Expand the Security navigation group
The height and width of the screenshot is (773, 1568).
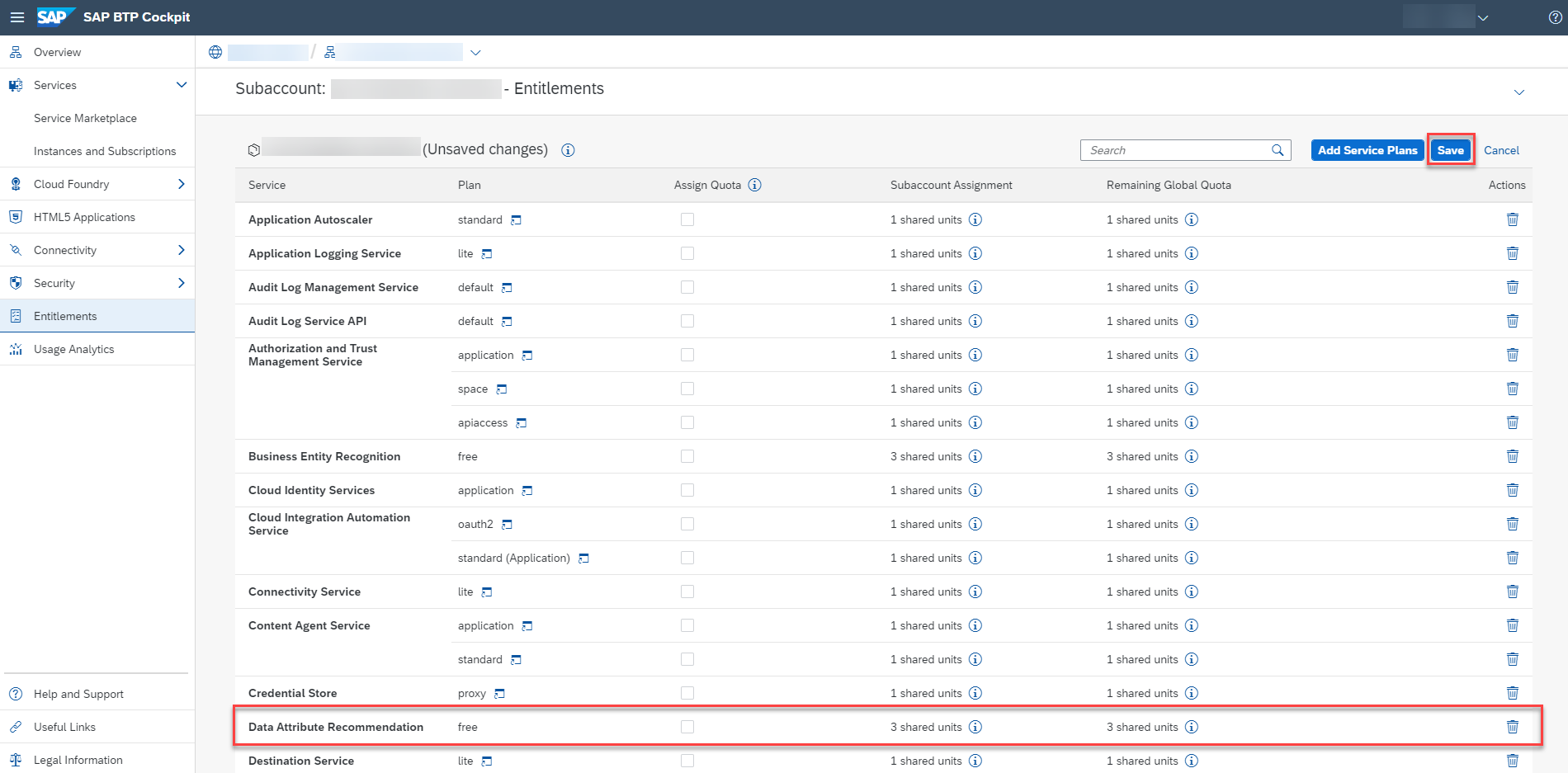(182, 283)
